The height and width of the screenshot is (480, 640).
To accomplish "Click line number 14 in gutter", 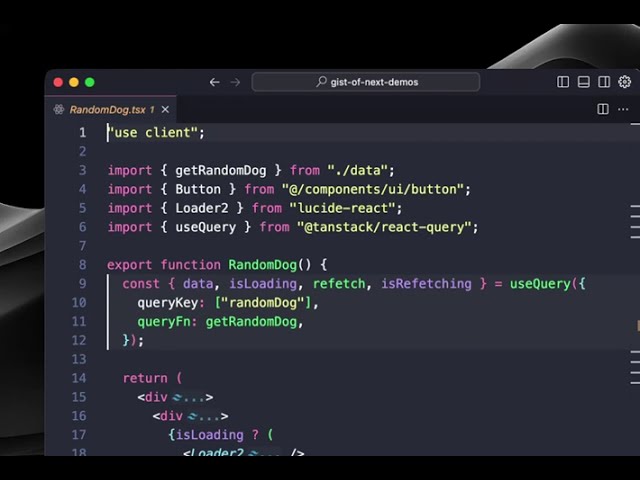I will point(79,378).
